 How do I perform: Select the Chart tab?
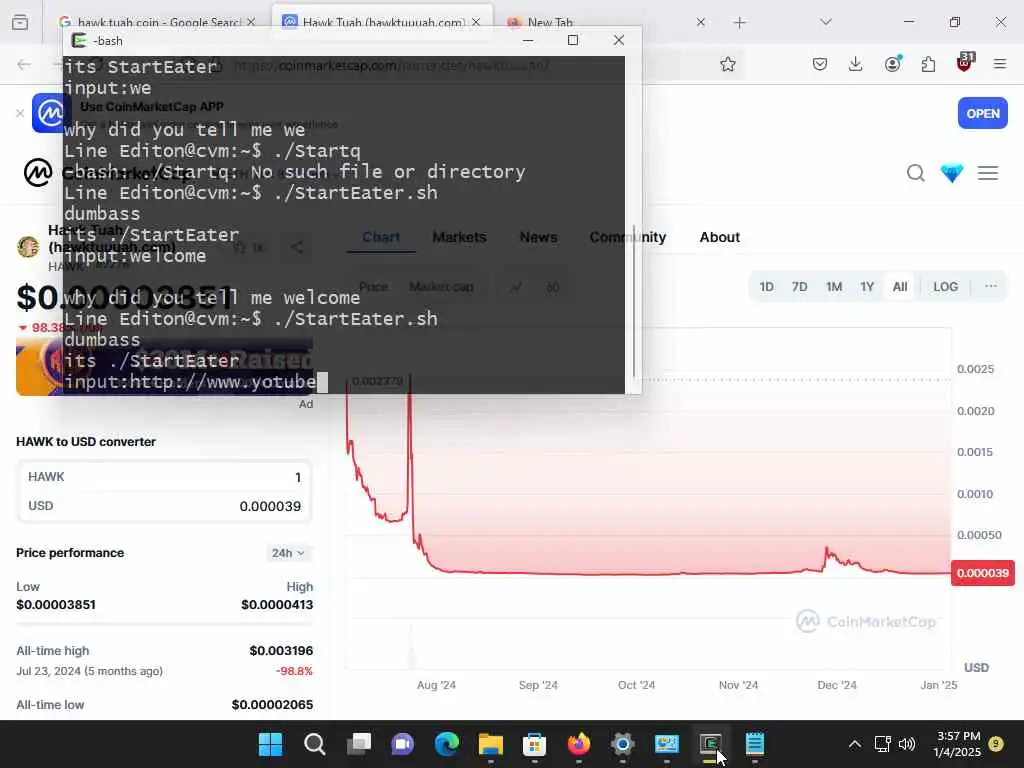381,237
